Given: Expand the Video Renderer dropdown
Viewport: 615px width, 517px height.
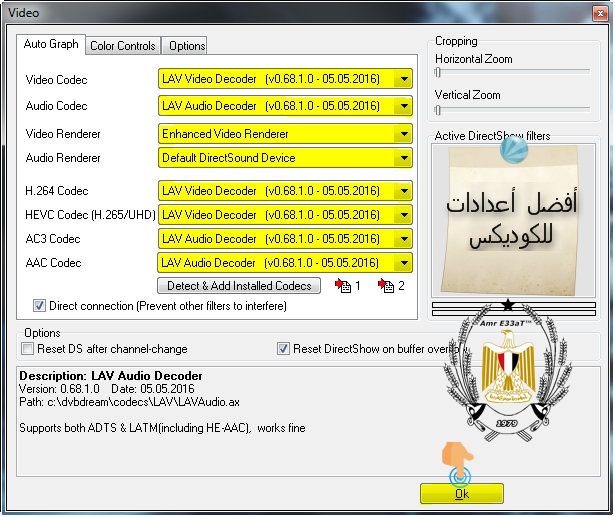Looking at the screenshot, I should pyautogui.click(x=285, y=134).
